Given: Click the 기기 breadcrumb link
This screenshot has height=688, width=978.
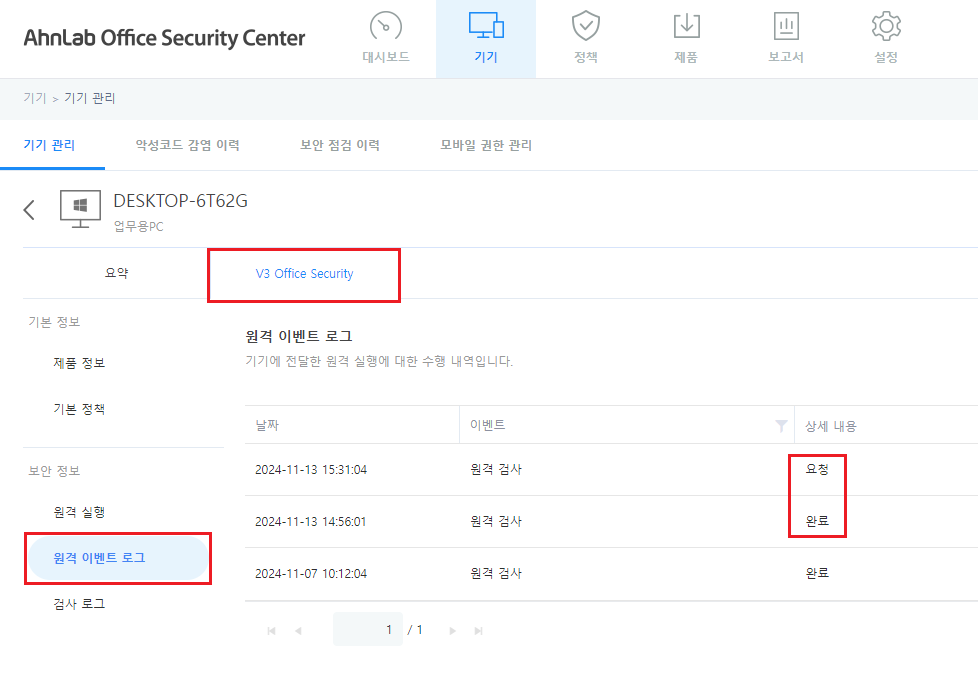Looking at the screenshot, I should [x=34, y=98].
